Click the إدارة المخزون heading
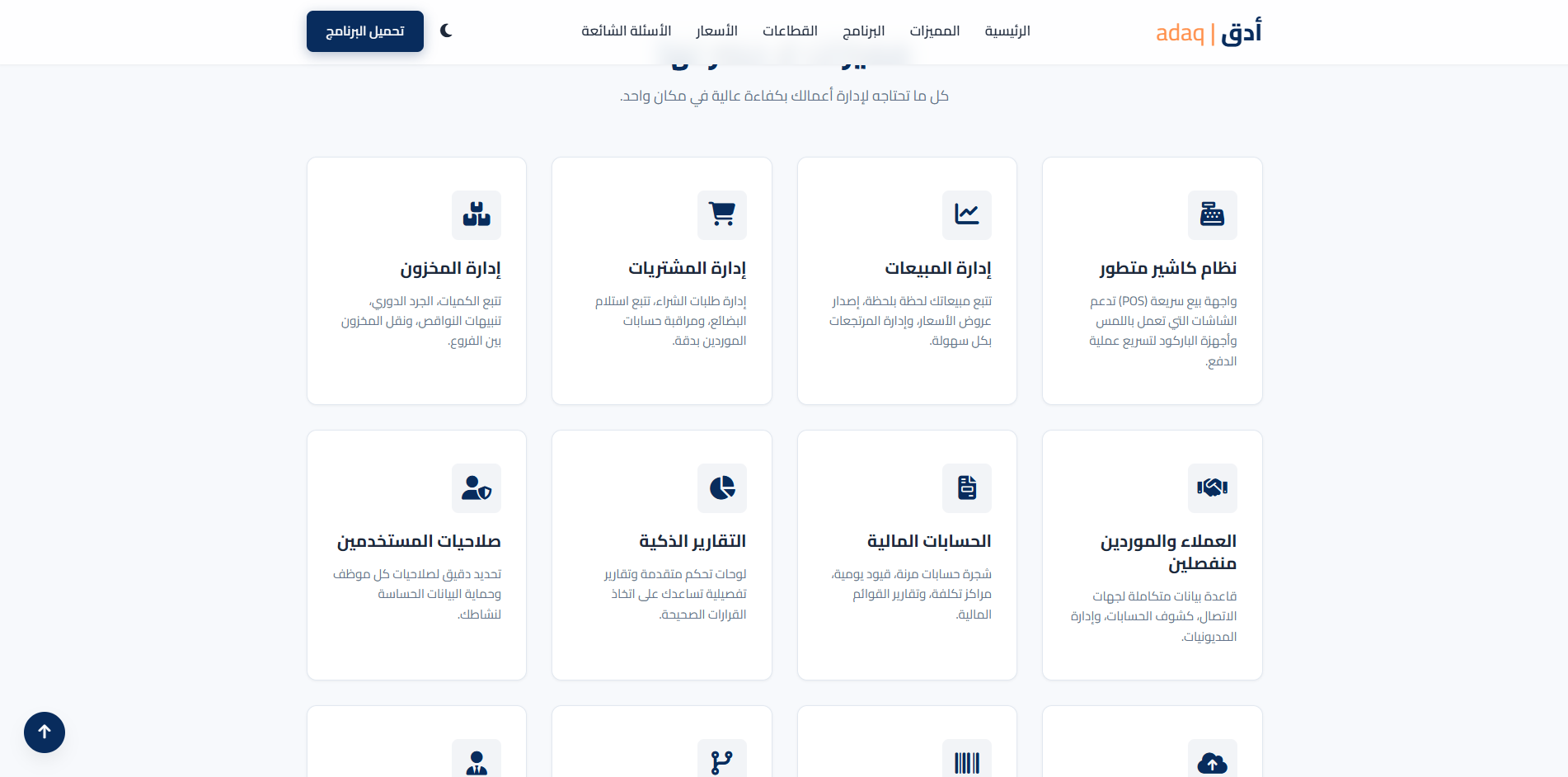Screen dimensions: 1568x777 click(x=451, y=268)
